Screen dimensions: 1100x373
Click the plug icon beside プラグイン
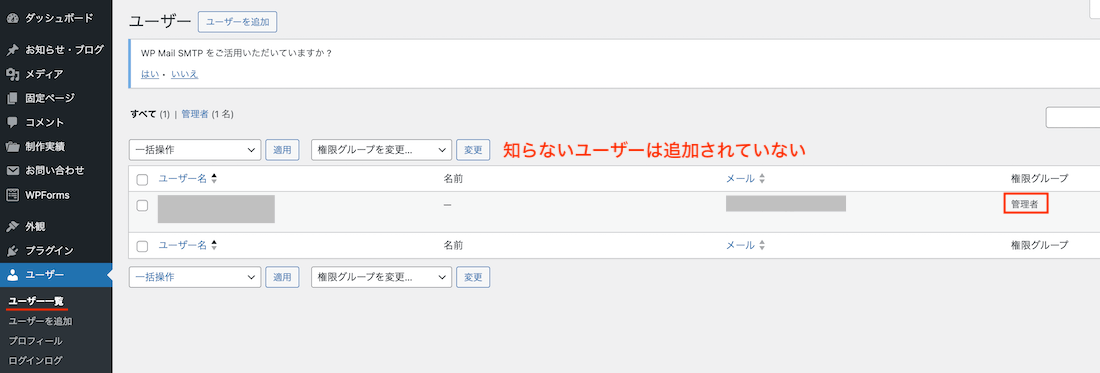pos(12,250)
